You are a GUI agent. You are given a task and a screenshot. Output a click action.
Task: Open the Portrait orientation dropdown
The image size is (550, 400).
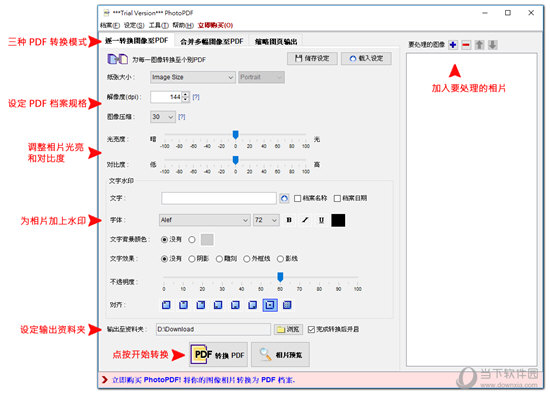[x=261, y=77]
